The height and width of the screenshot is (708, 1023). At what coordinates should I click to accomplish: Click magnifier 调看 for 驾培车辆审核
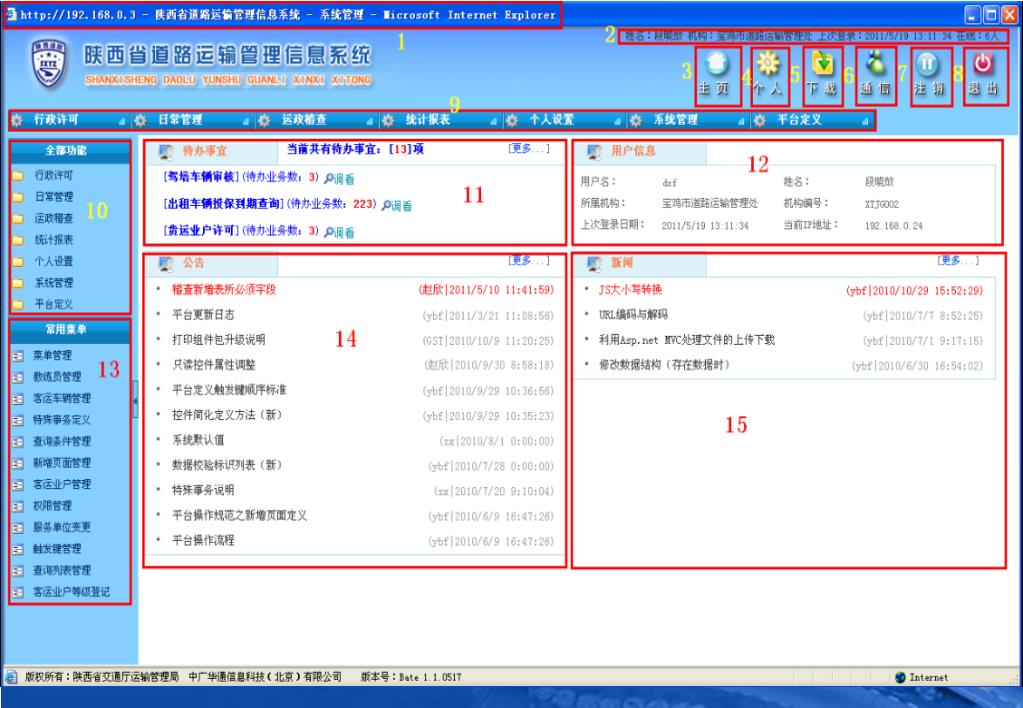[339, 179]
